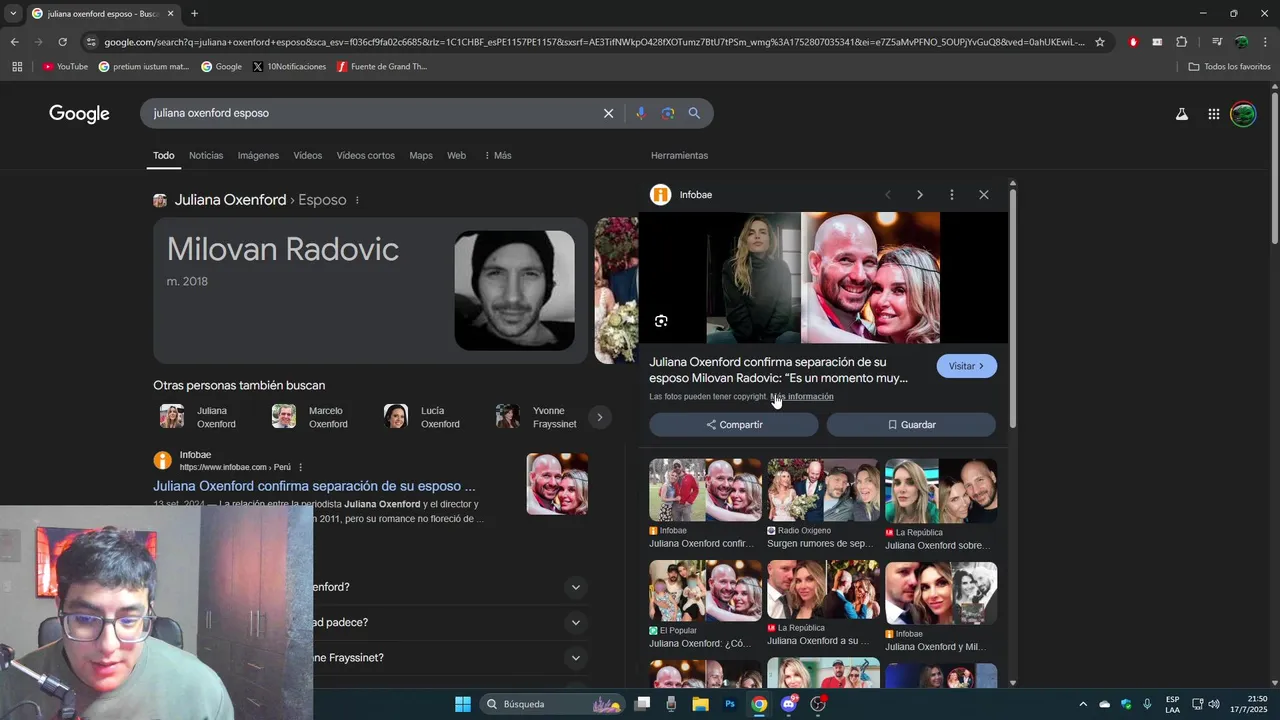Switch to the Maps tab

421,156
